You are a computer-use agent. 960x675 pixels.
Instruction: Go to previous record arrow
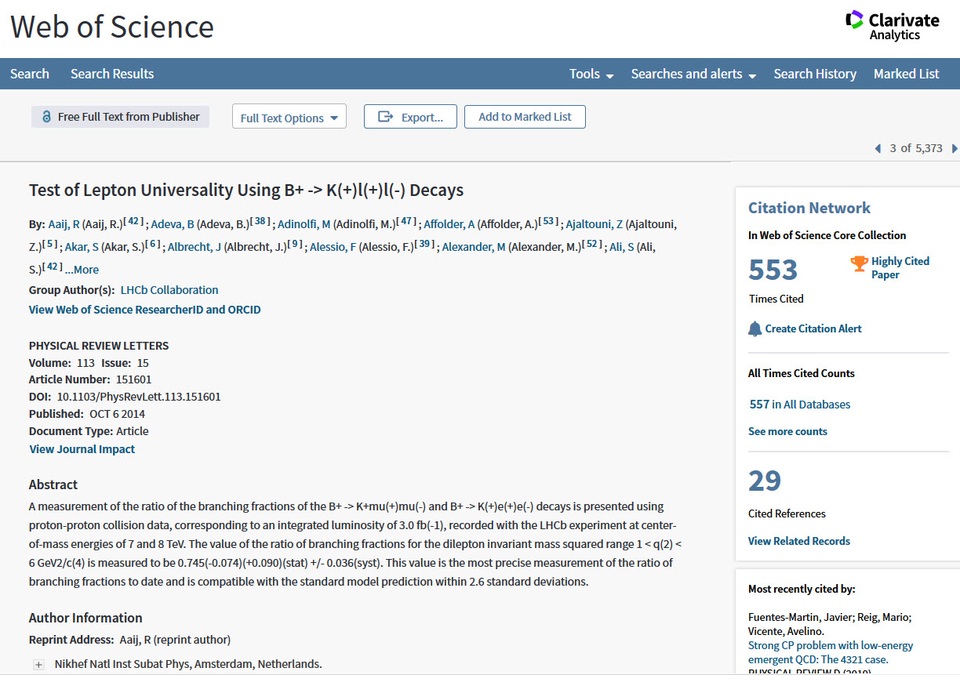pyautogui.click(x=878, y=148)
